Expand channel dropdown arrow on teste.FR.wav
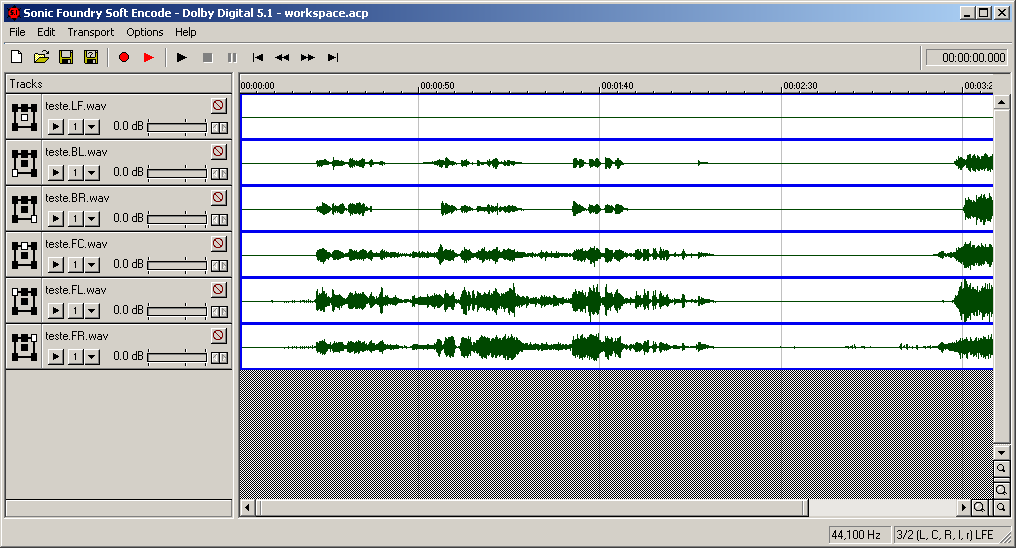1016x548 pixels. (92, 357)
